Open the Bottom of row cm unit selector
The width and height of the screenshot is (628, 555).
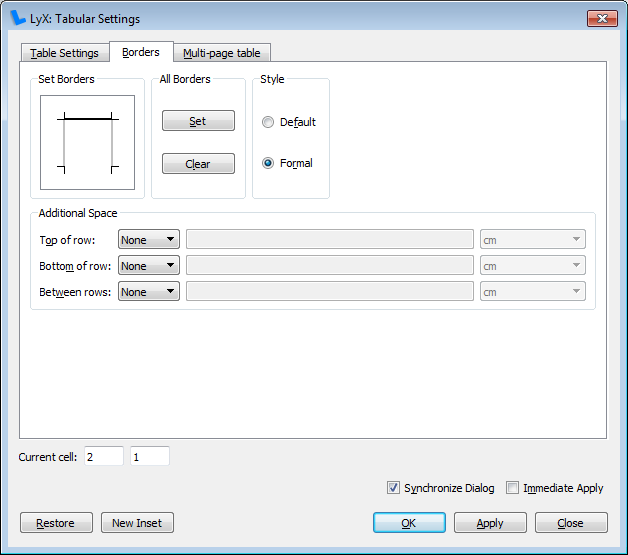tap(533, 265)
